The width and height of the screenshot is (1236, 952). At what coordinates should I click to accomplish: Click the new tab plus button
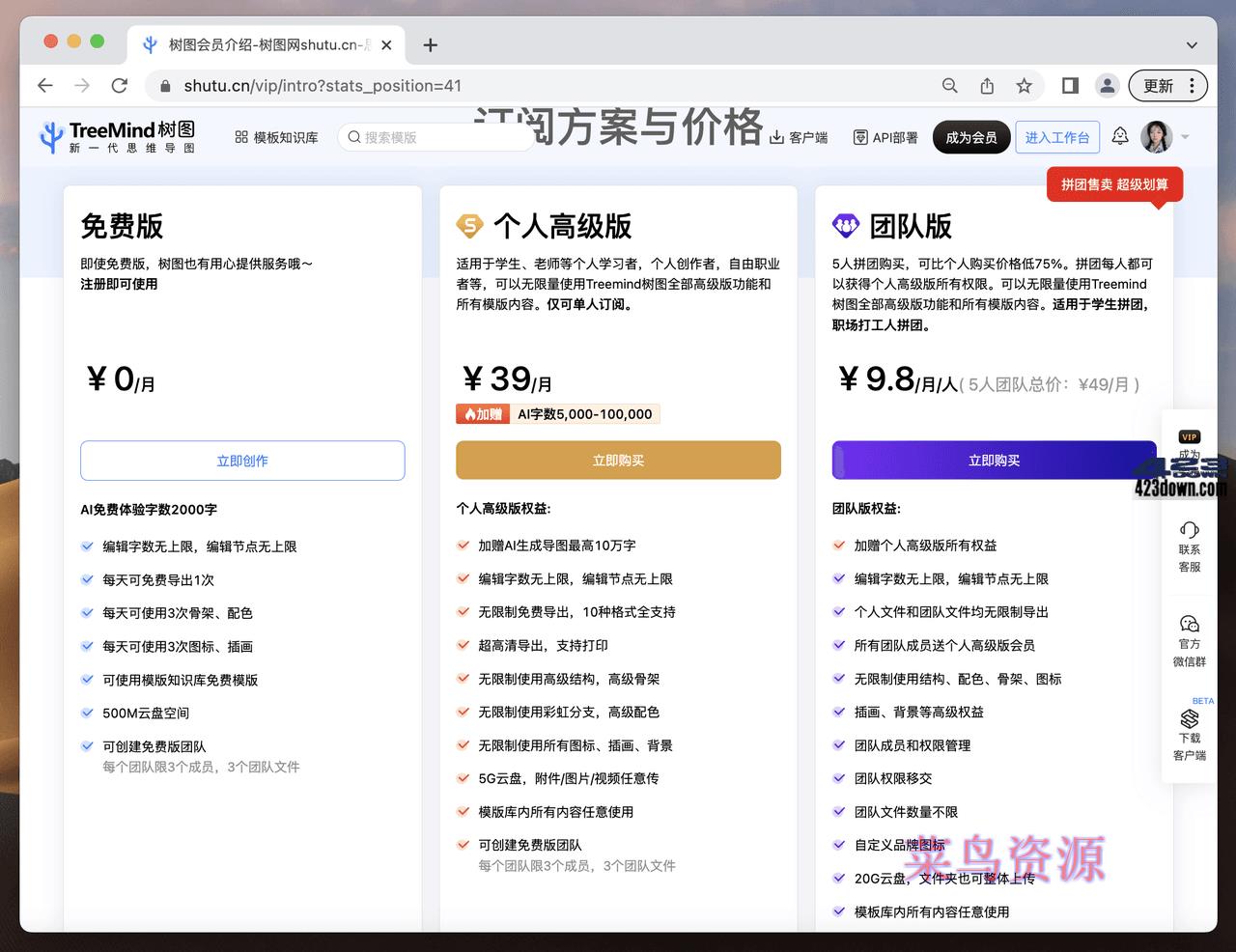(431, 43)
